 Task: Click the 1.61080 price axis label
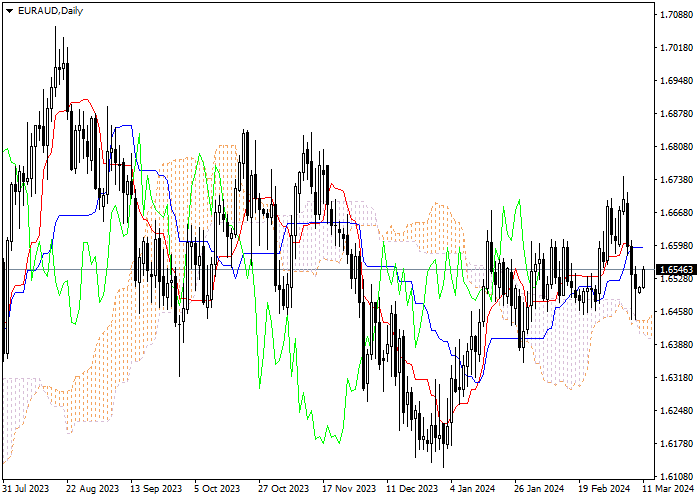click(676, 476)
